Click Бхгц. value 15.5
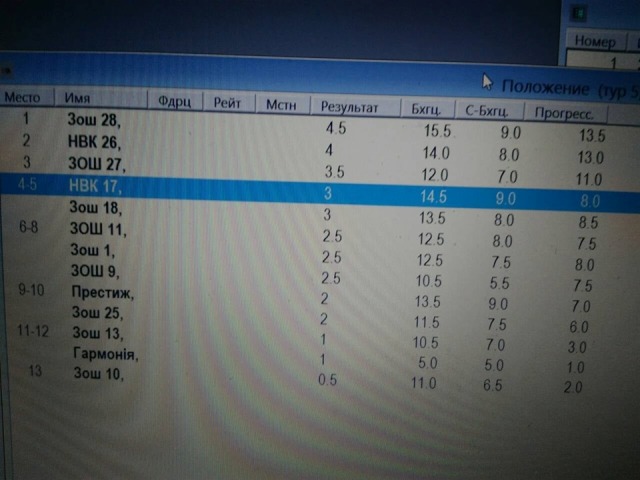The image size is (640, 480). 437,131
